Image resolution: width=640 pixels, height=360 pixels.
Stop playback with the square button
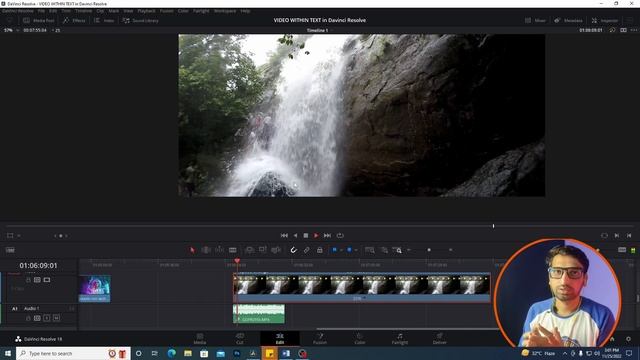click(x=306, y=236)
